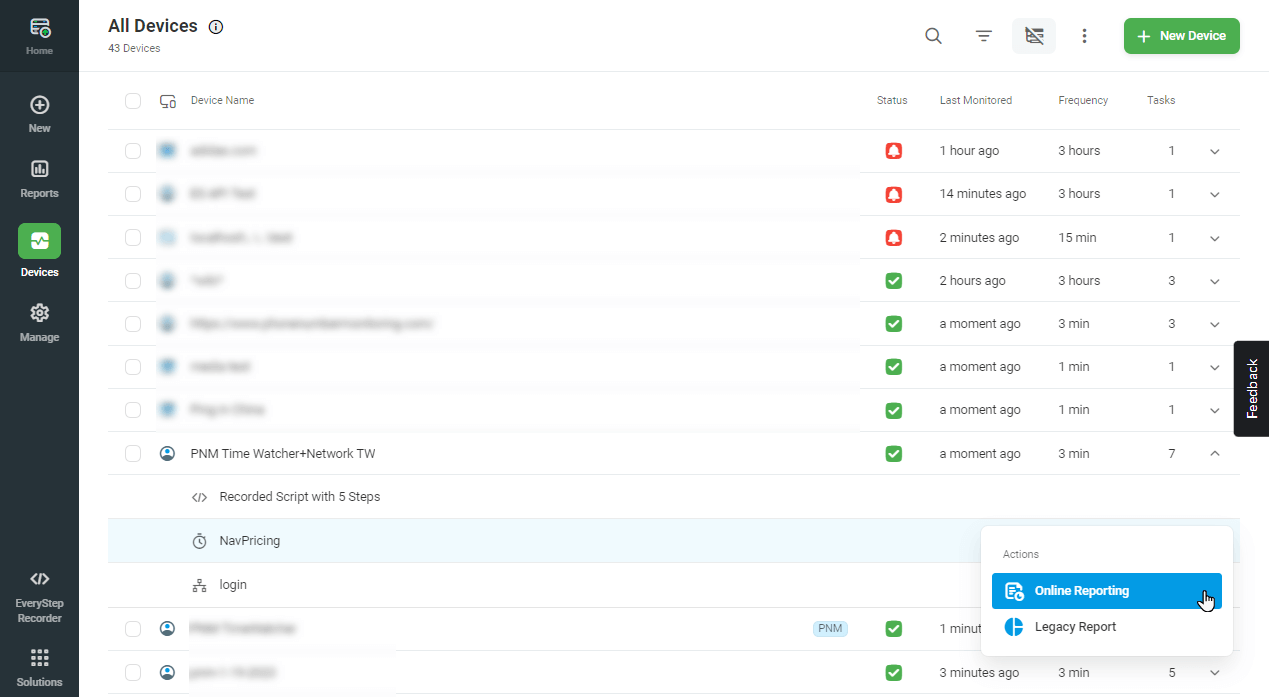
Task: Go to Manage settings in sidebar
Action: point(39,322)
